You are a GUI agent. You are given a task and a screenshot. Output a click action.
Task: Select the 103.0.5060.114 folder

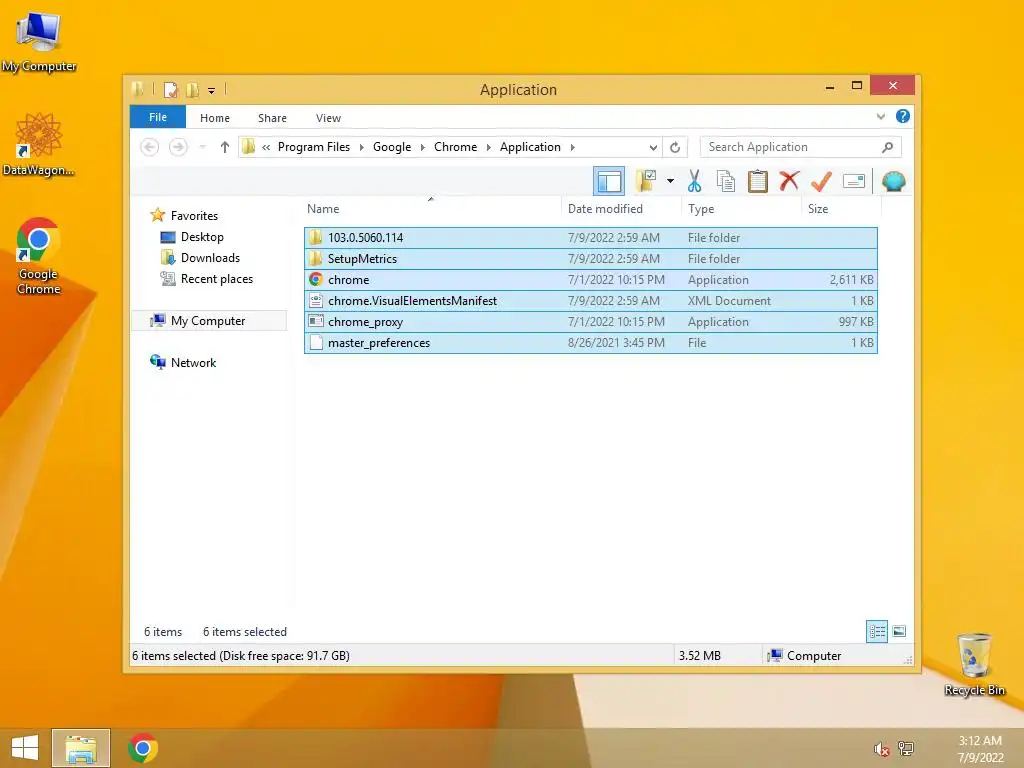(590, 238)
